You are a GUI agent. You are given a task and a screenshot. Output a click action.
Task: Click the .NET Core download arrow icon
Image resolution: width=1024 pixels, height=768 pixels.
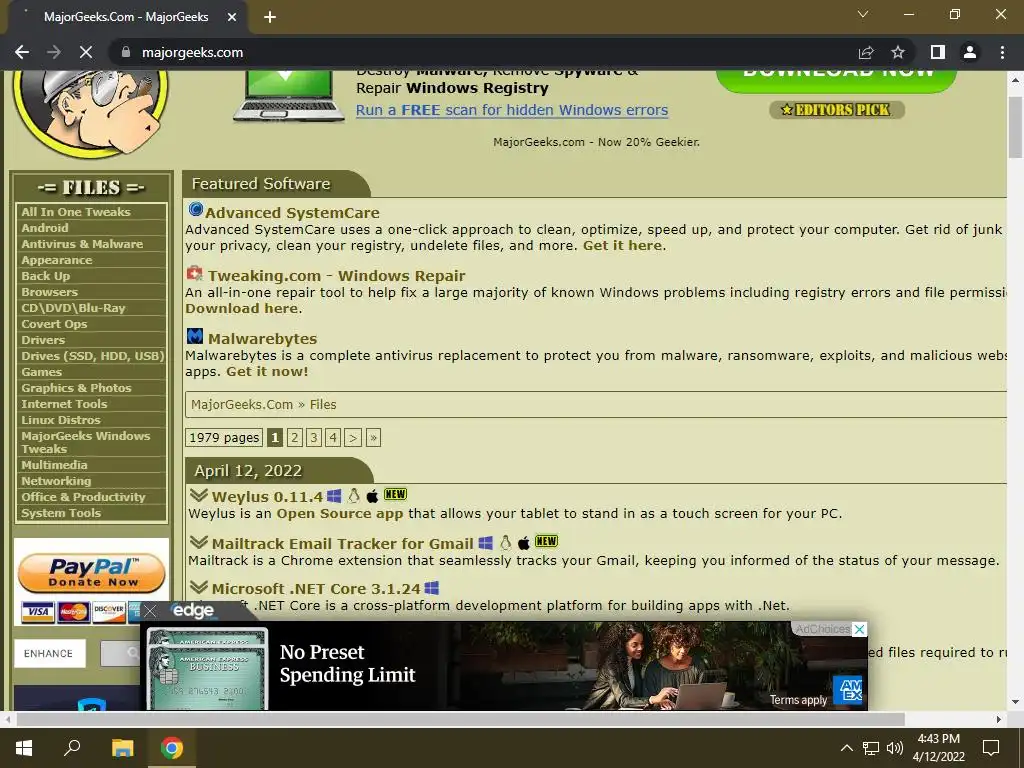click(x=199, y=587)
